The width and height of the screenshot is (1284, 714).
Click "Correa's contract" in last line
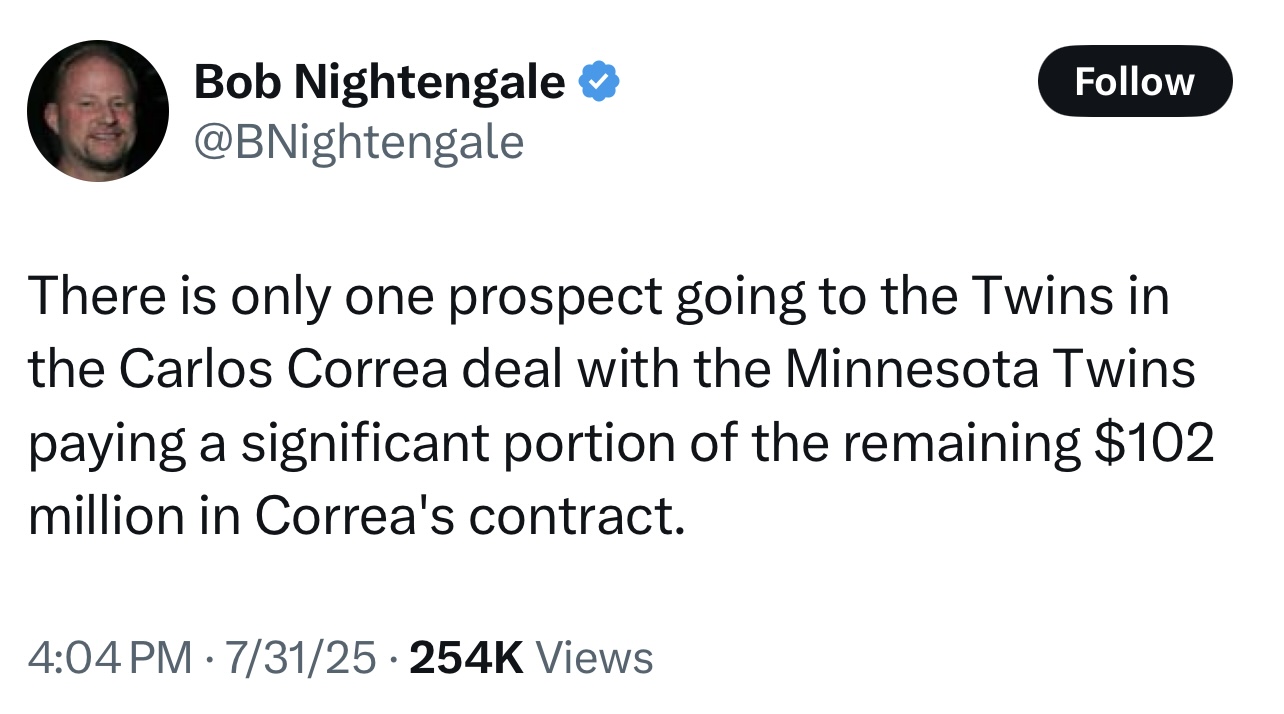(x=471, y=516)
